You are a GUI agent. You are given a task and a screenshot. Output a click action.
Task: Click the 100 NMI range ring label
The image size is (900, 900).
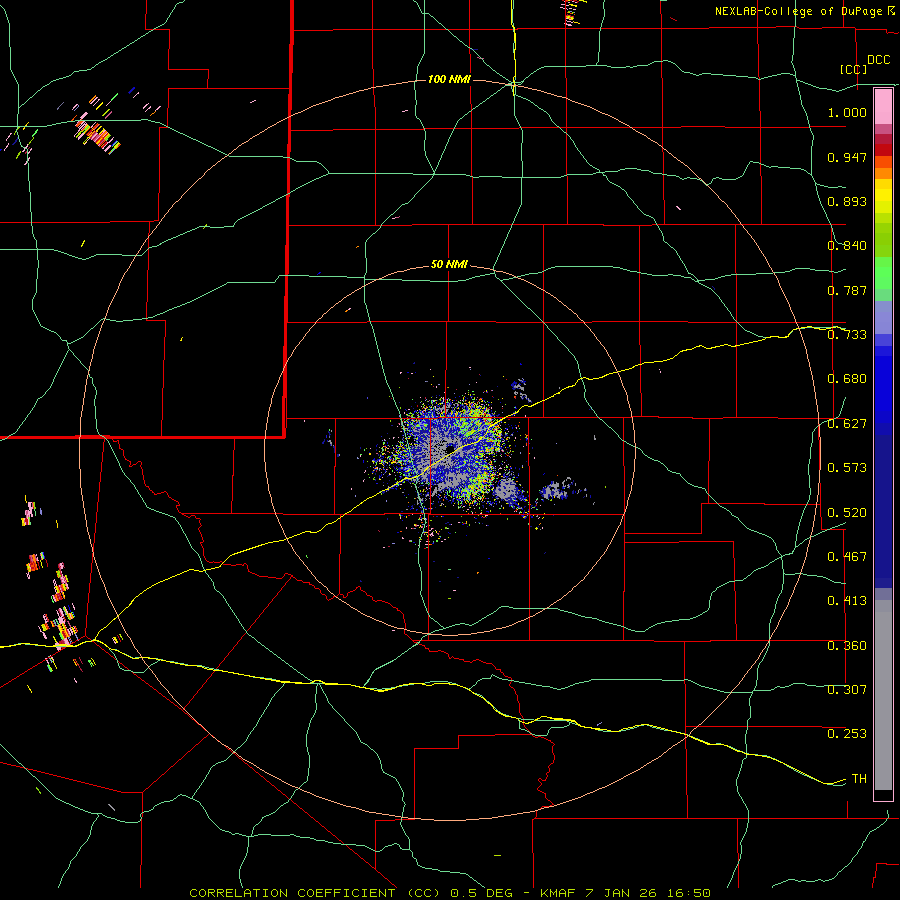(449, 79)
